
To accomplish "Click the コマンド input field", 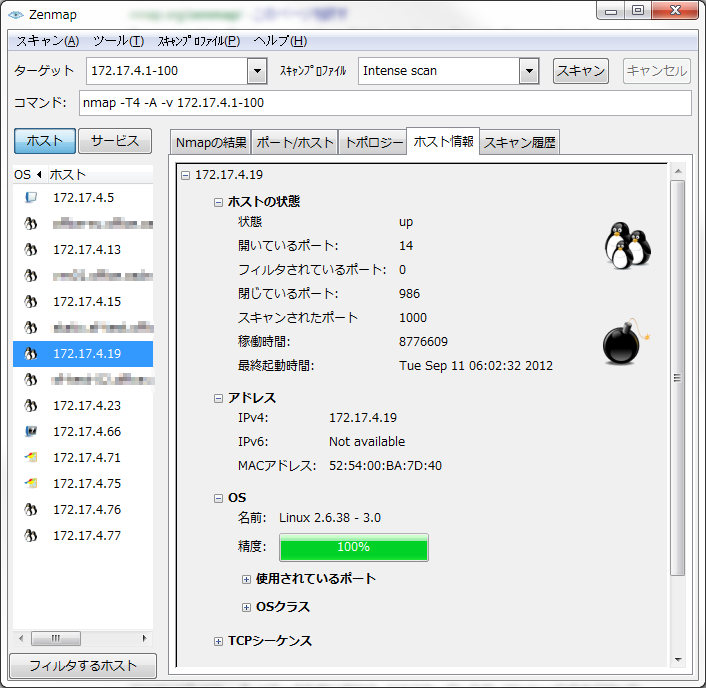I will tap(385, 103).
